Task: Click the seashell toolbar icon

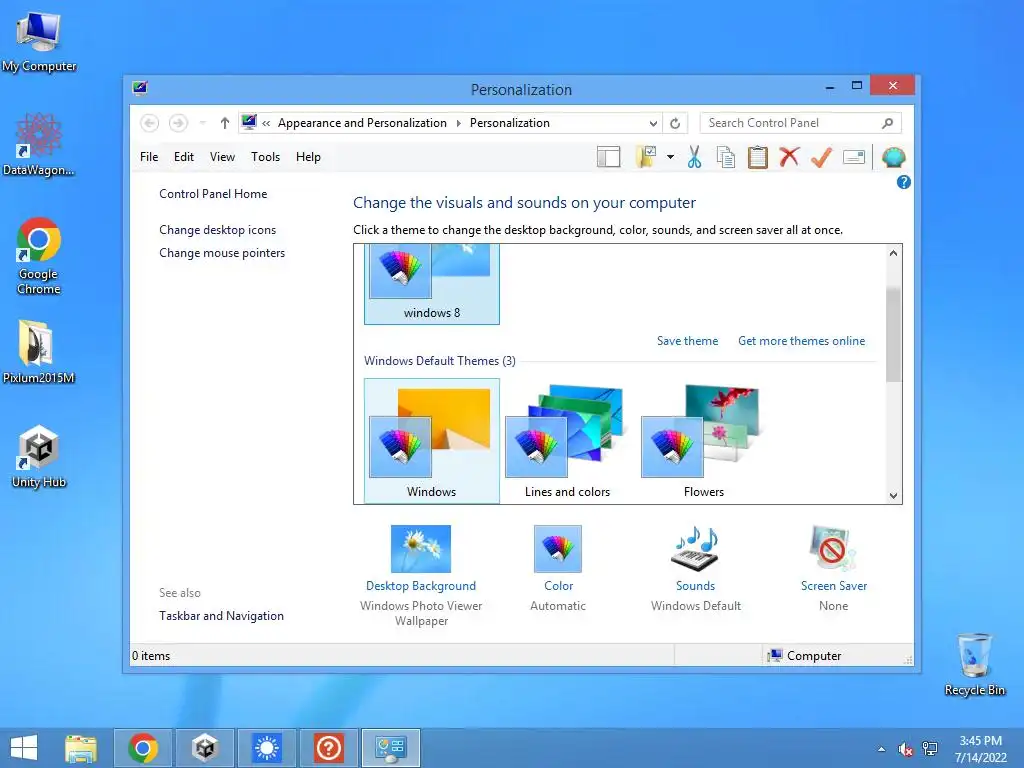Action: [893, 157]
